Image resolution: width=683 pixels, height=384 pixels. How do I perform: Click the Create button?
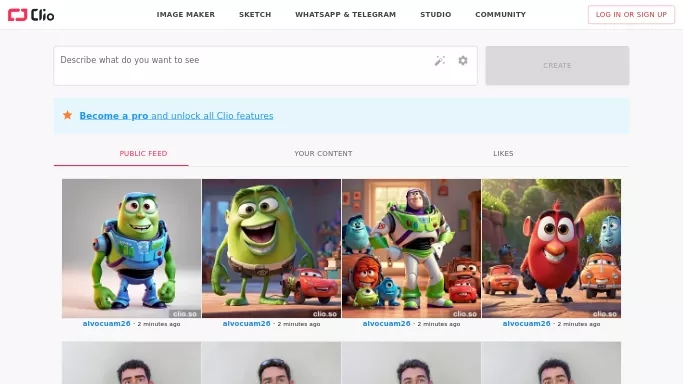click(557, 65)
